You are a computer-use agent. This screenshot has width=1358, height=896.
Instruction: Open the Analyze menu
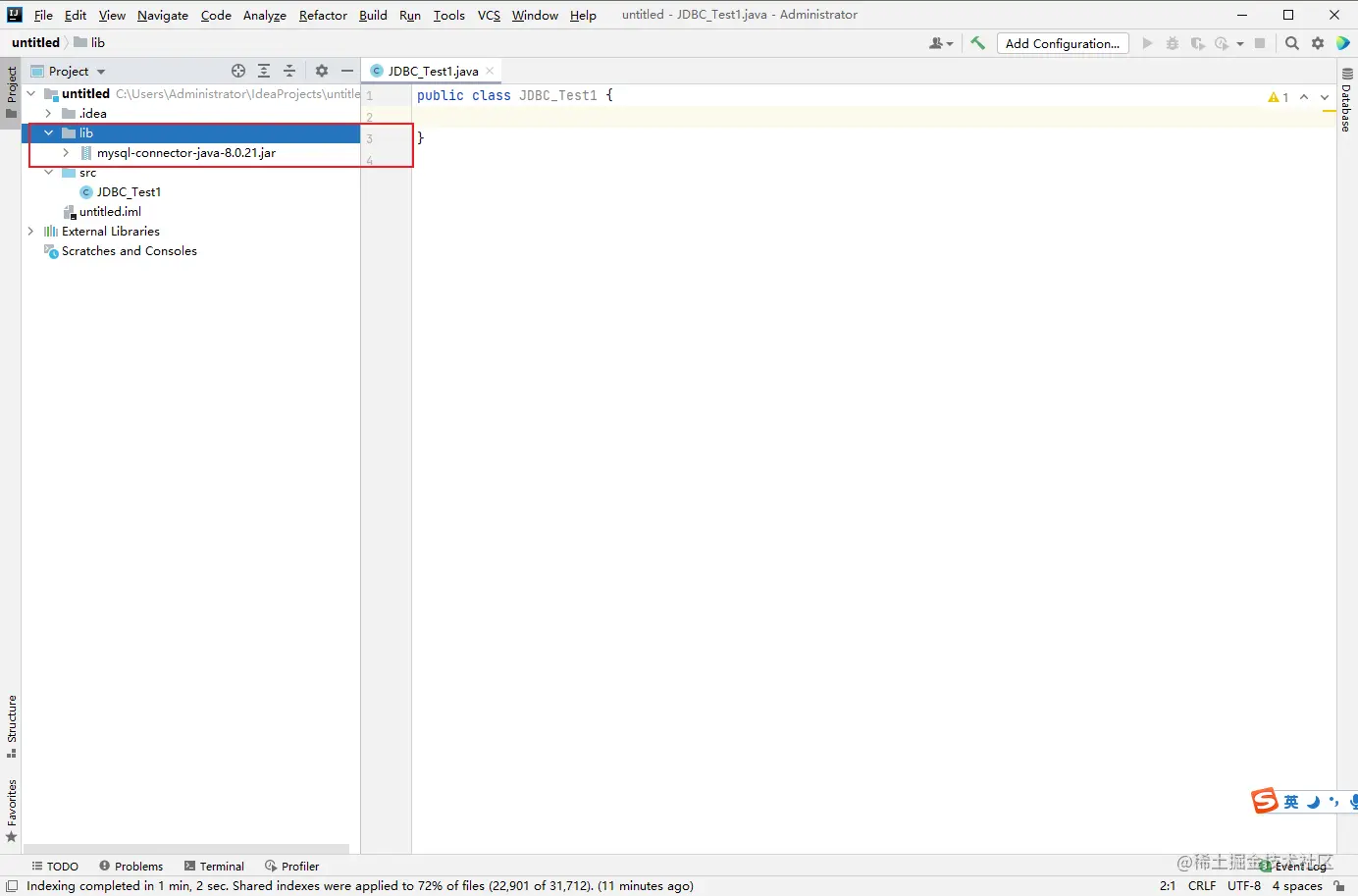pos(265,15)
